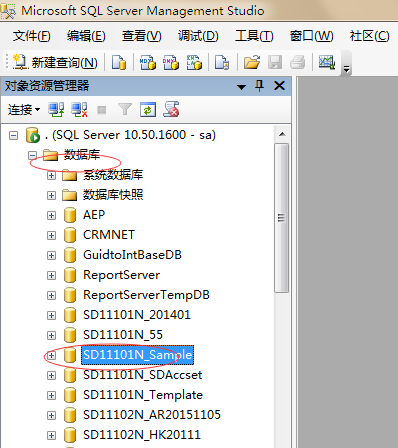
Task: Select the AEP database
Action: 94,215
